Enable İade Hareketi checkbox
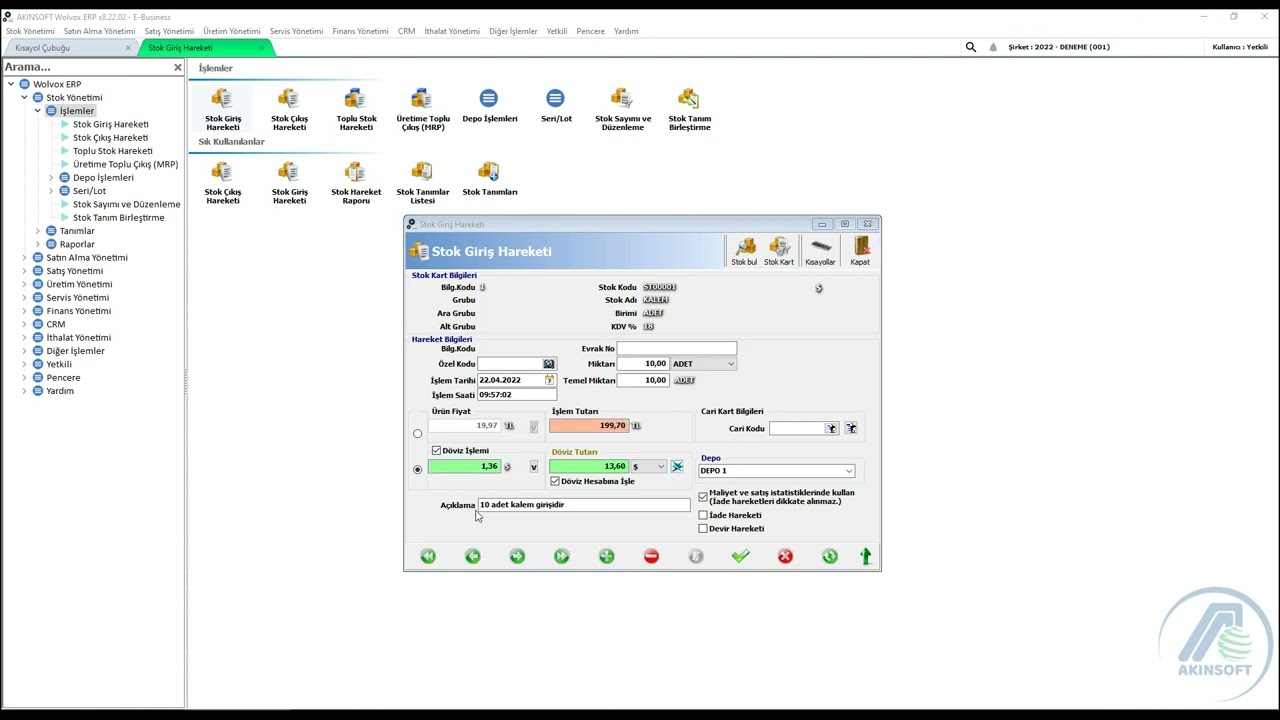The image size is (1280, 720). pyautogui.click(x=703, y=515)
